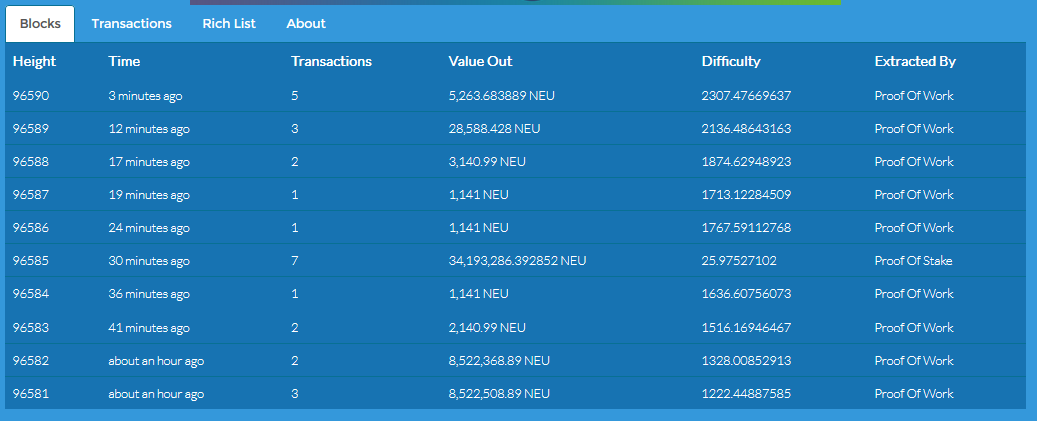Click Proof Of Work in row 96581
1037x421 pixels.
click(x=914, y=394)
